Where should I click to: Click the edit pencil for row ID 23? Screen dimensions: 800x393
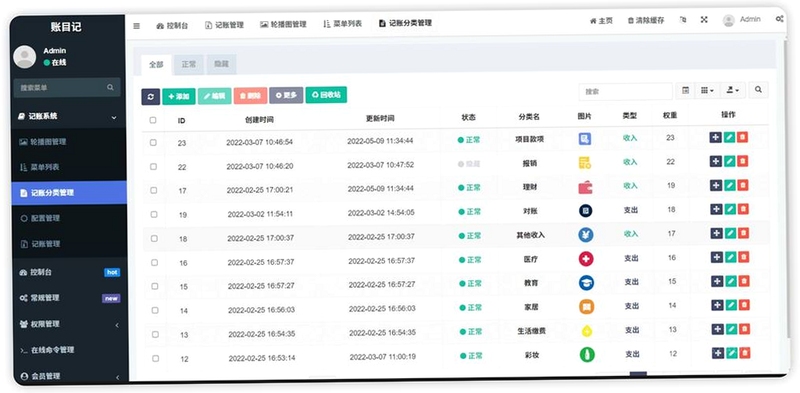[x=730, y=137]
